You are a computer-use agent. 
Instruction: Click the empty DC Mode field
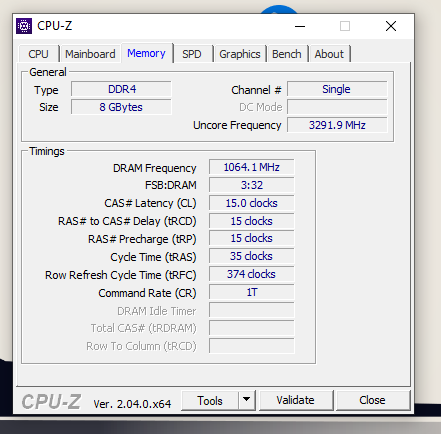[x=337, y=107]
